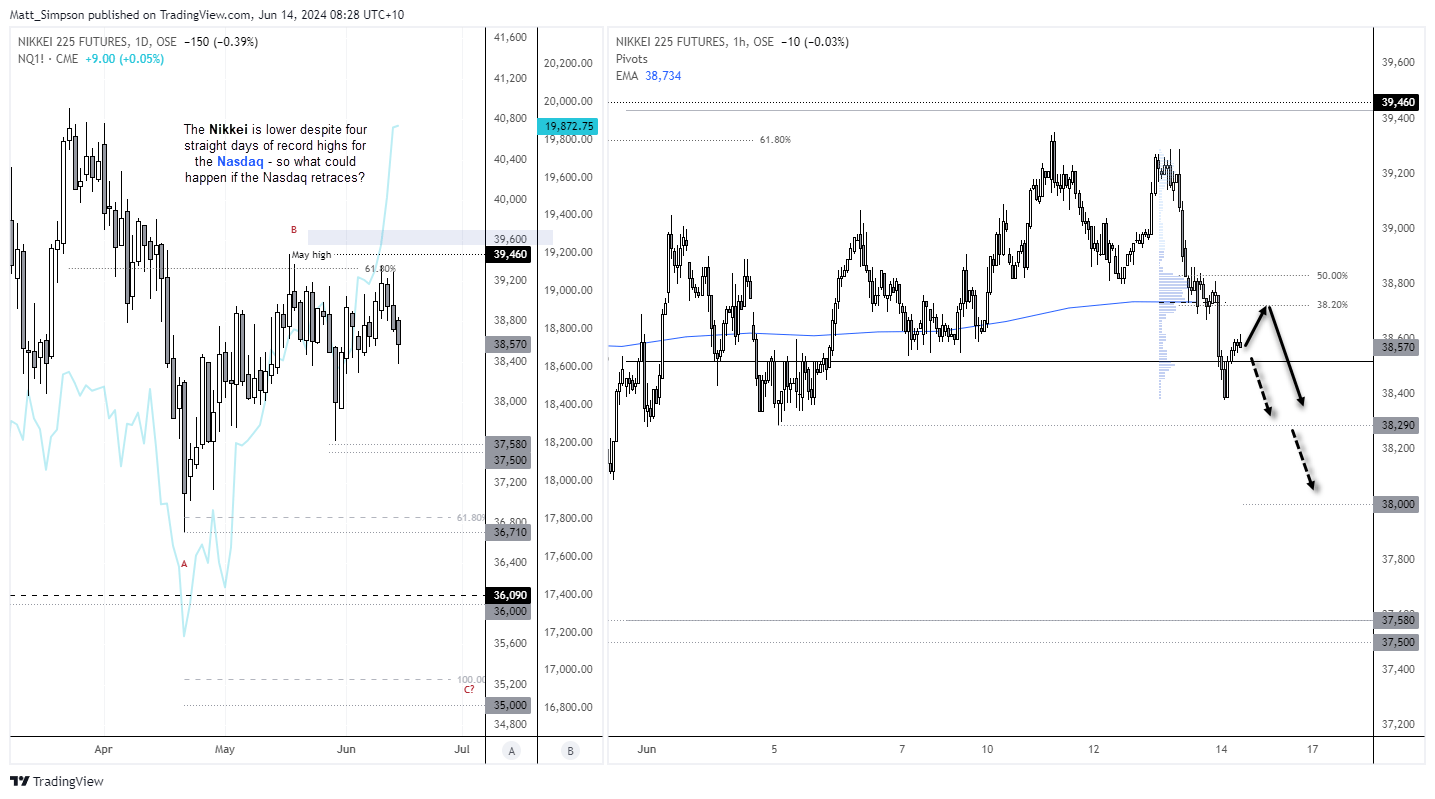
Task: Click the 38,290 price label
Action: [1398, 425]
